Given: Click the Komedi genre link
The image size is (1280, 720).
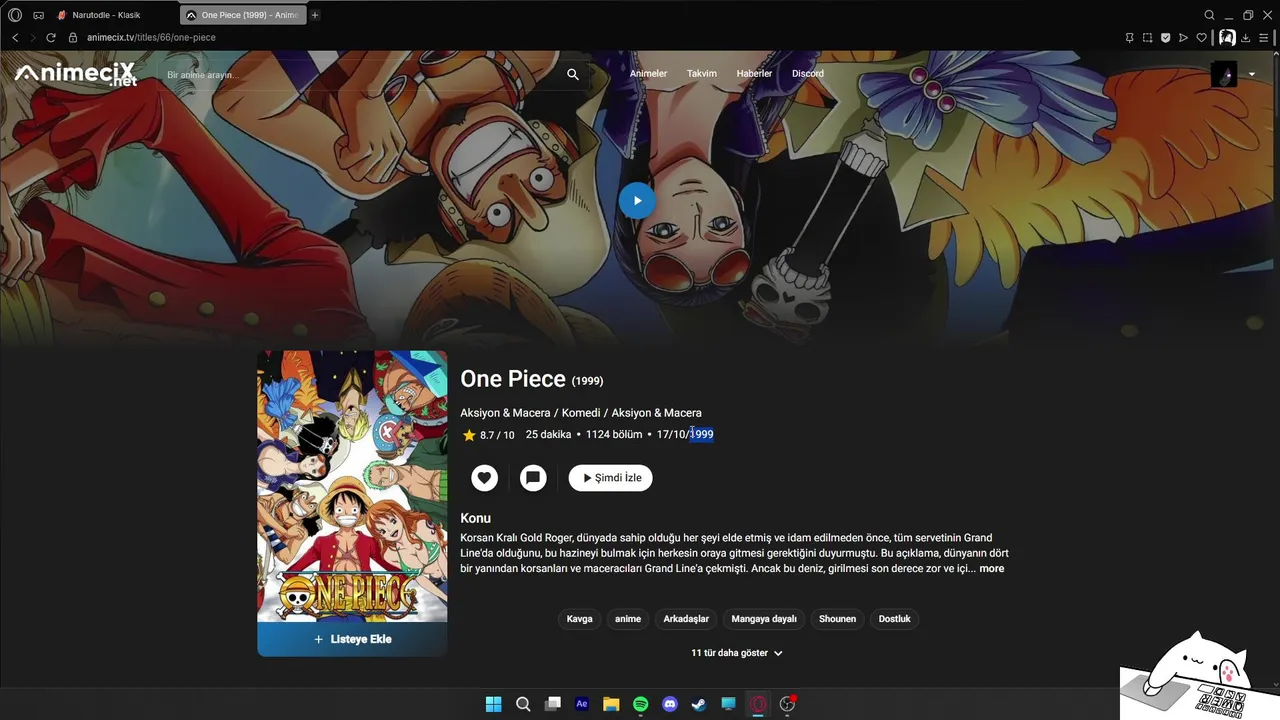Looking at the screenshot, I should (581, 413).
